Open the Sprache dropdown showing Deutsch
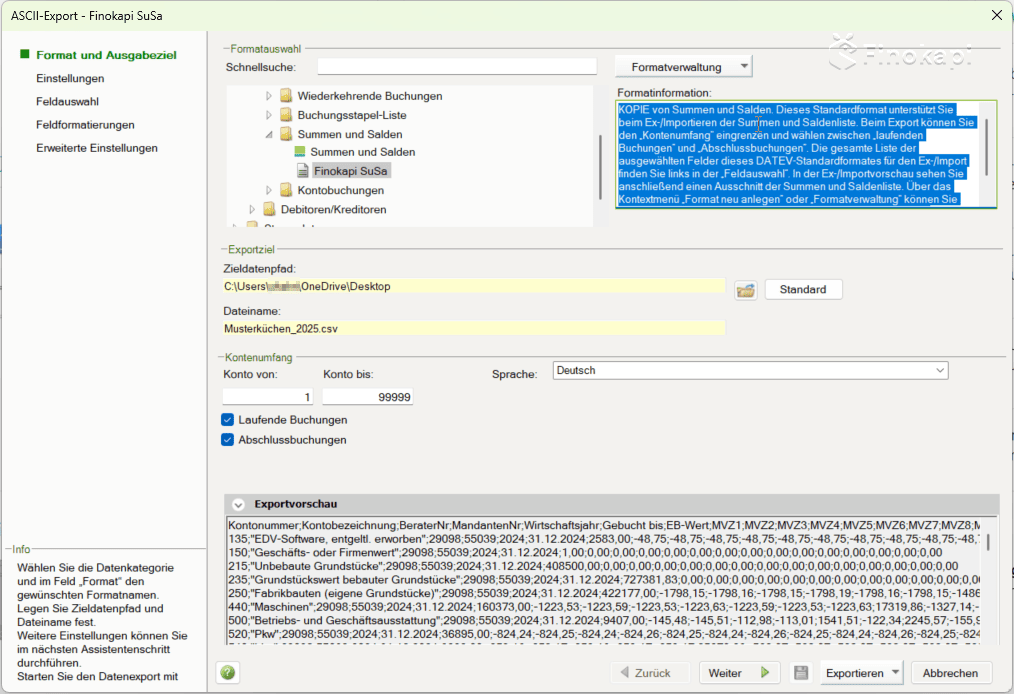1014x694 pixels. tap(940, 371)
